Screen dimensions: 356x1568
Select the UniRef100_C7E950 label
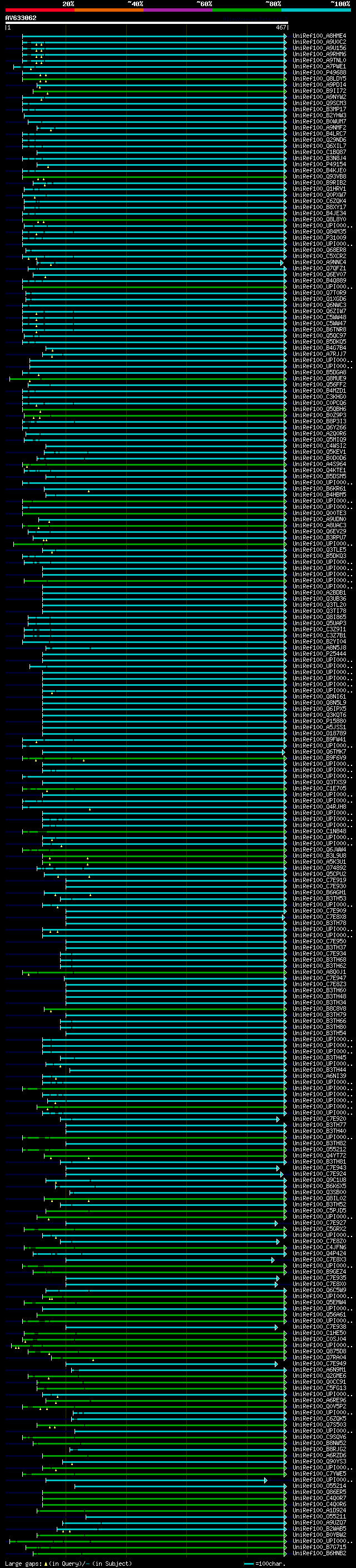(319, 942)
